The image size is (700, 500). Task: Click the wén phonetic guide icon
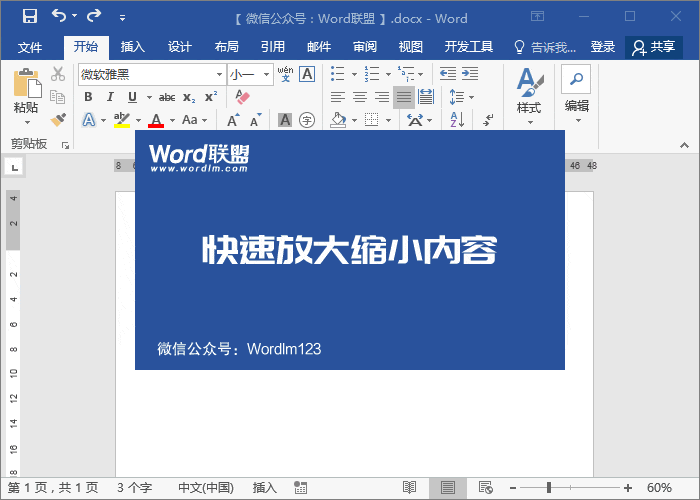point(285,74)
